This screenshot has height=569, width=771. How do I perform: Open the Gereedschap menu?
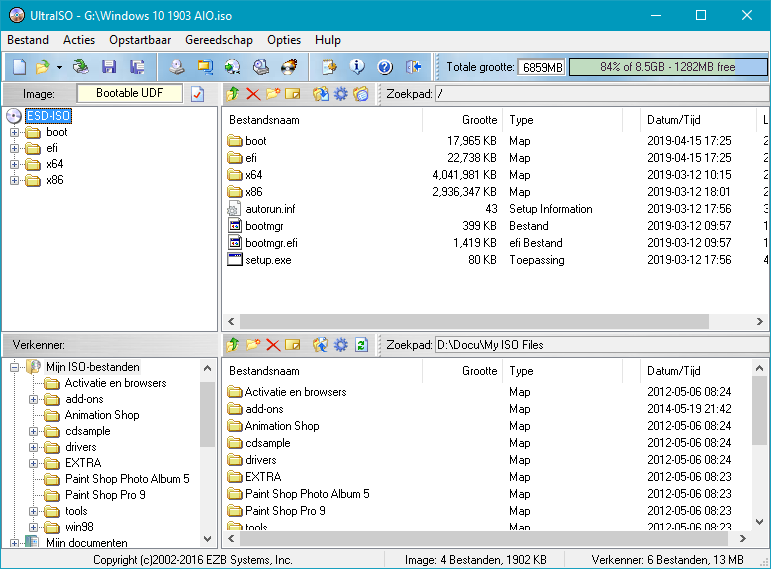coord(219,40)
